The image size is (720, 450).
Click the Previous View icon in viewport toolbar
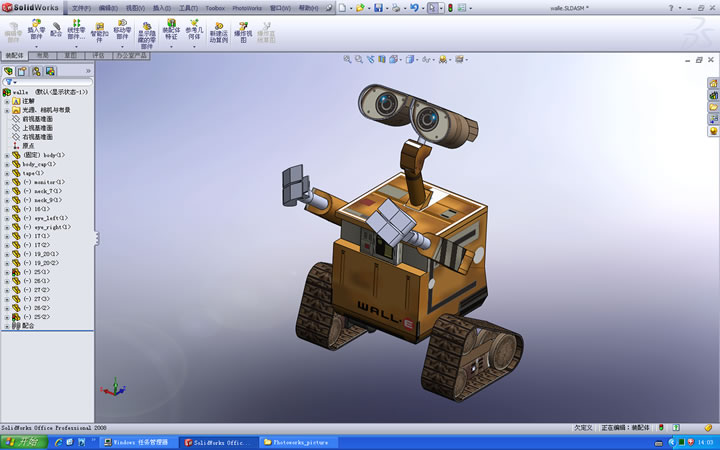(x=371, y=59)
